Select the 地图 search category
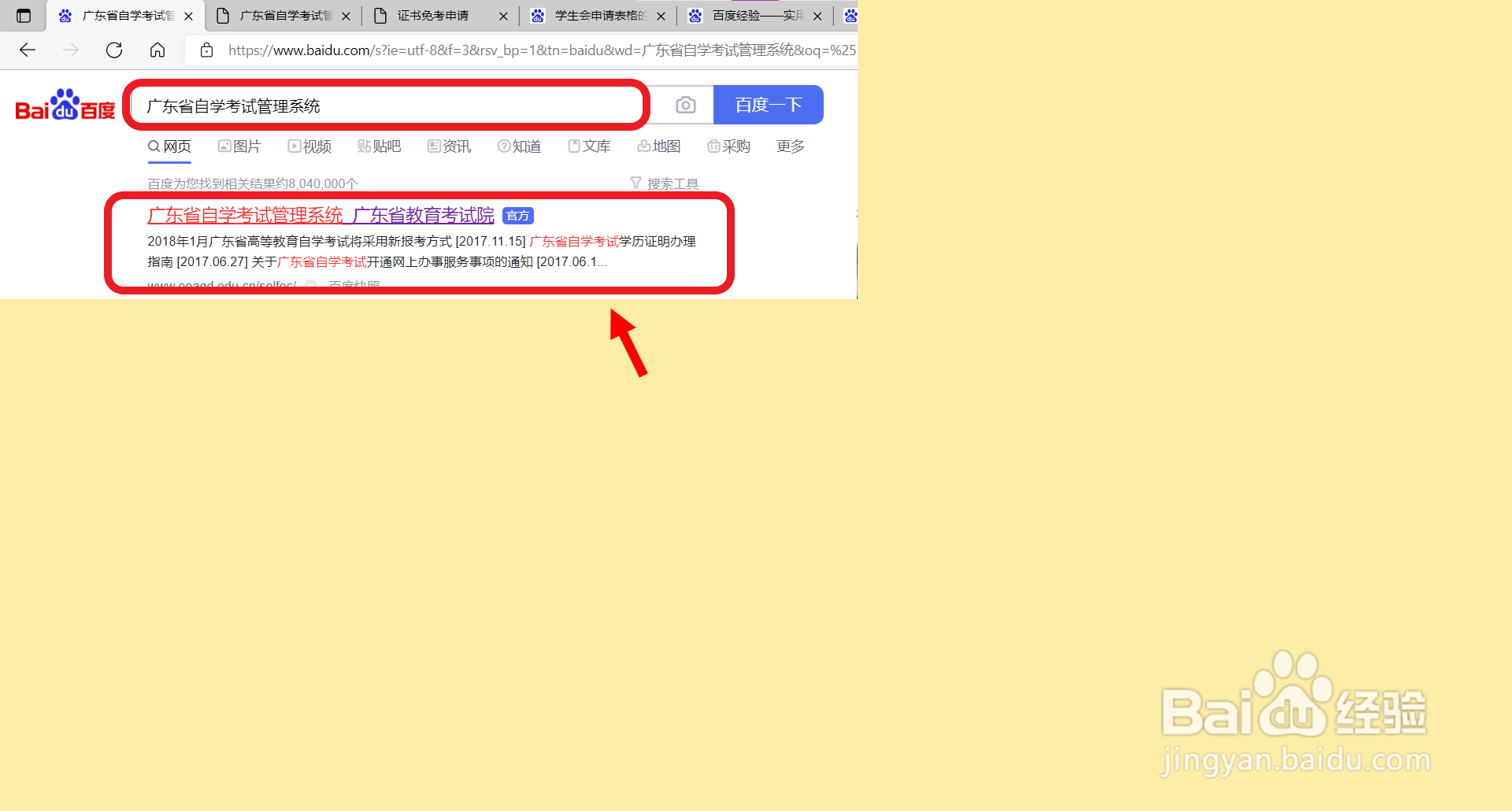 (x=658, y=146)
